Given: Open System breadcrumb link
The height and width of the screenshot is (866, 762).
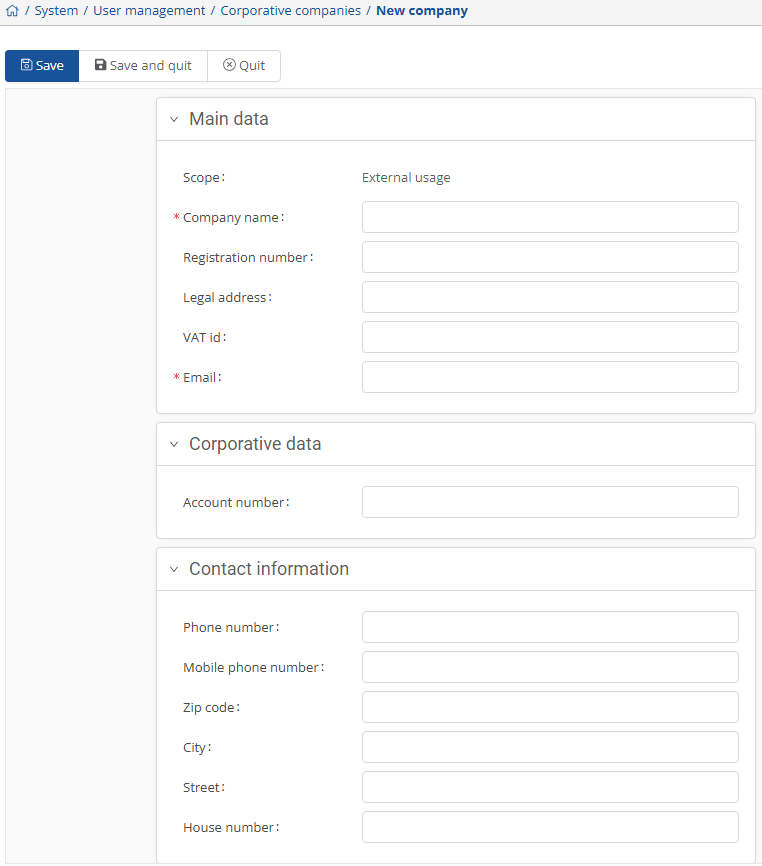Looking at the screenshot, I should [x=56, y=11].
